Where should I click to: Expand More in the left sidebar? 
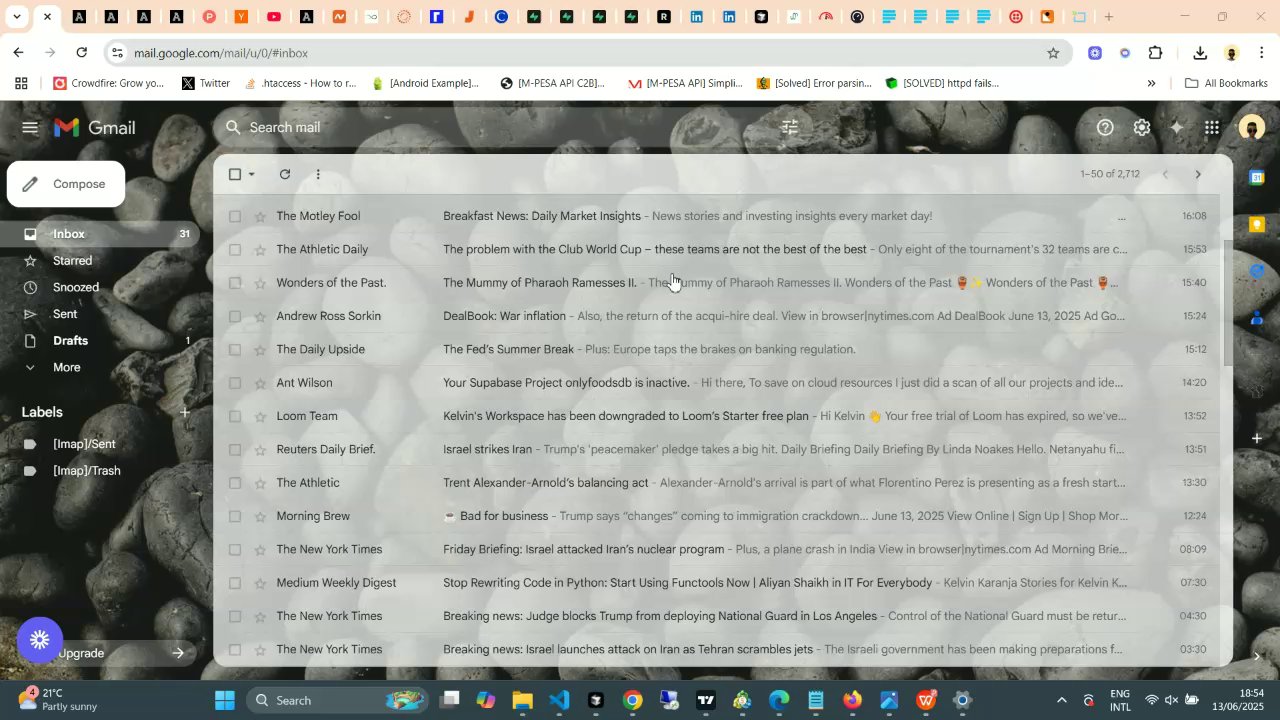pyautogui.click(x=67, y=367)
